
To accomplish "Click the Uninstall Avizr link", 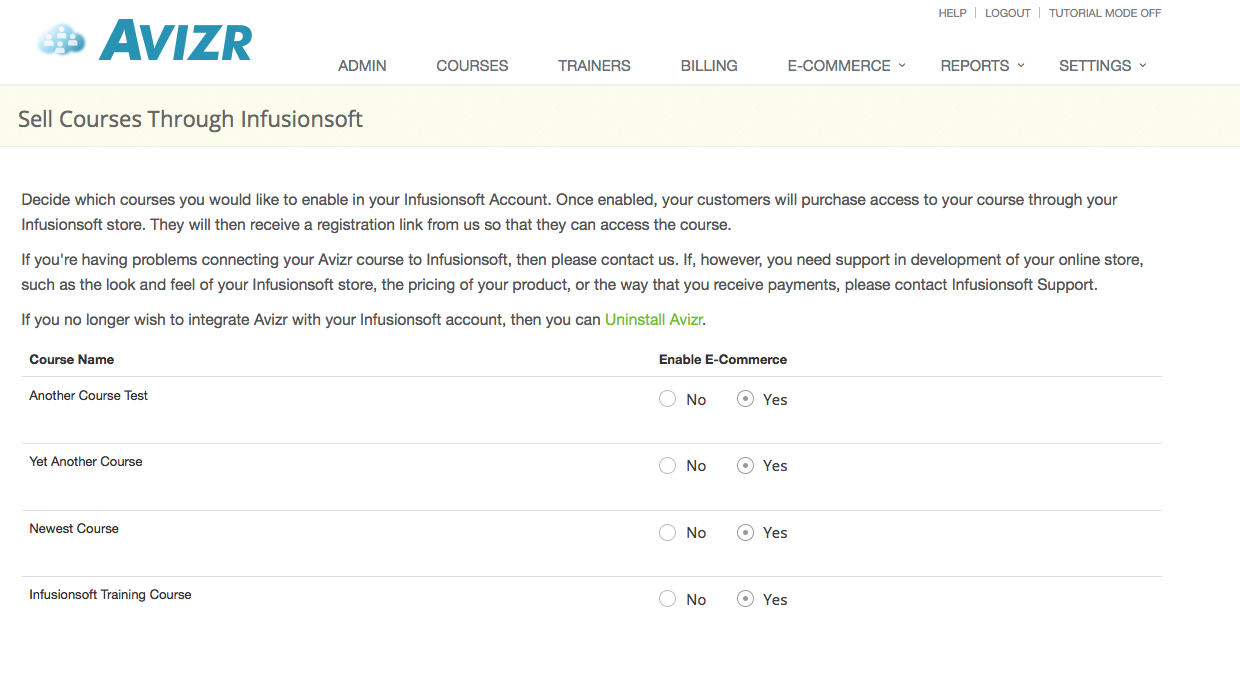I will click(x=654, y=320).
